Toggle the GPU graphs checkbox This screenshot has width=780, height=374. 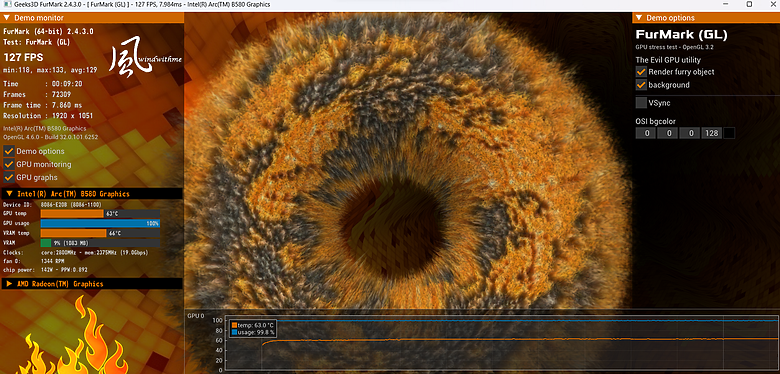pyautogui.click(x=8, y=177)
